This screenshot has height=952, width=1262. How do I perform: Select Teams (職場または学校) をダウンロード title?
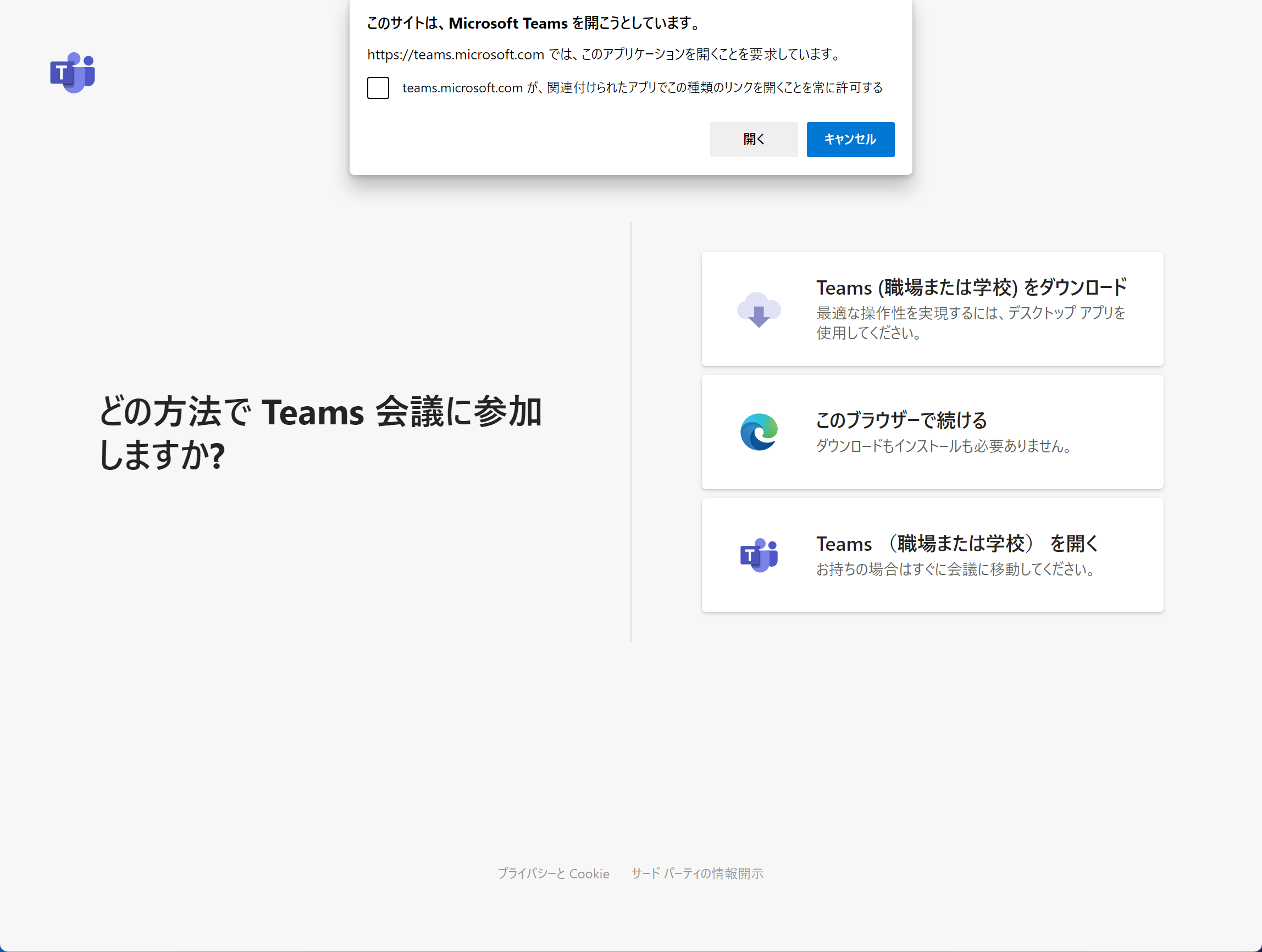click(x=972, y=287)
